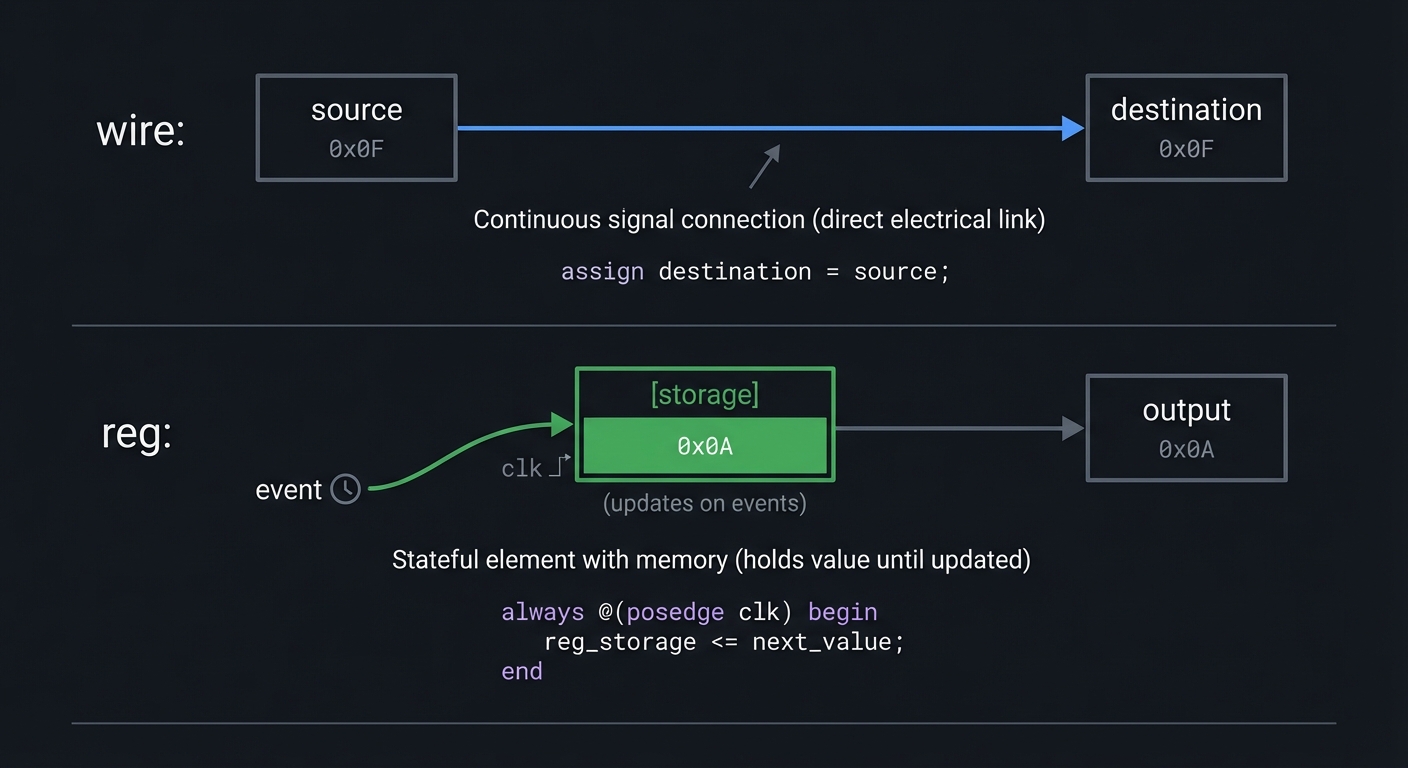Expand the updates on events caption
The width and height of the screenshot is (1408, 768).
[x=704, y=503]
